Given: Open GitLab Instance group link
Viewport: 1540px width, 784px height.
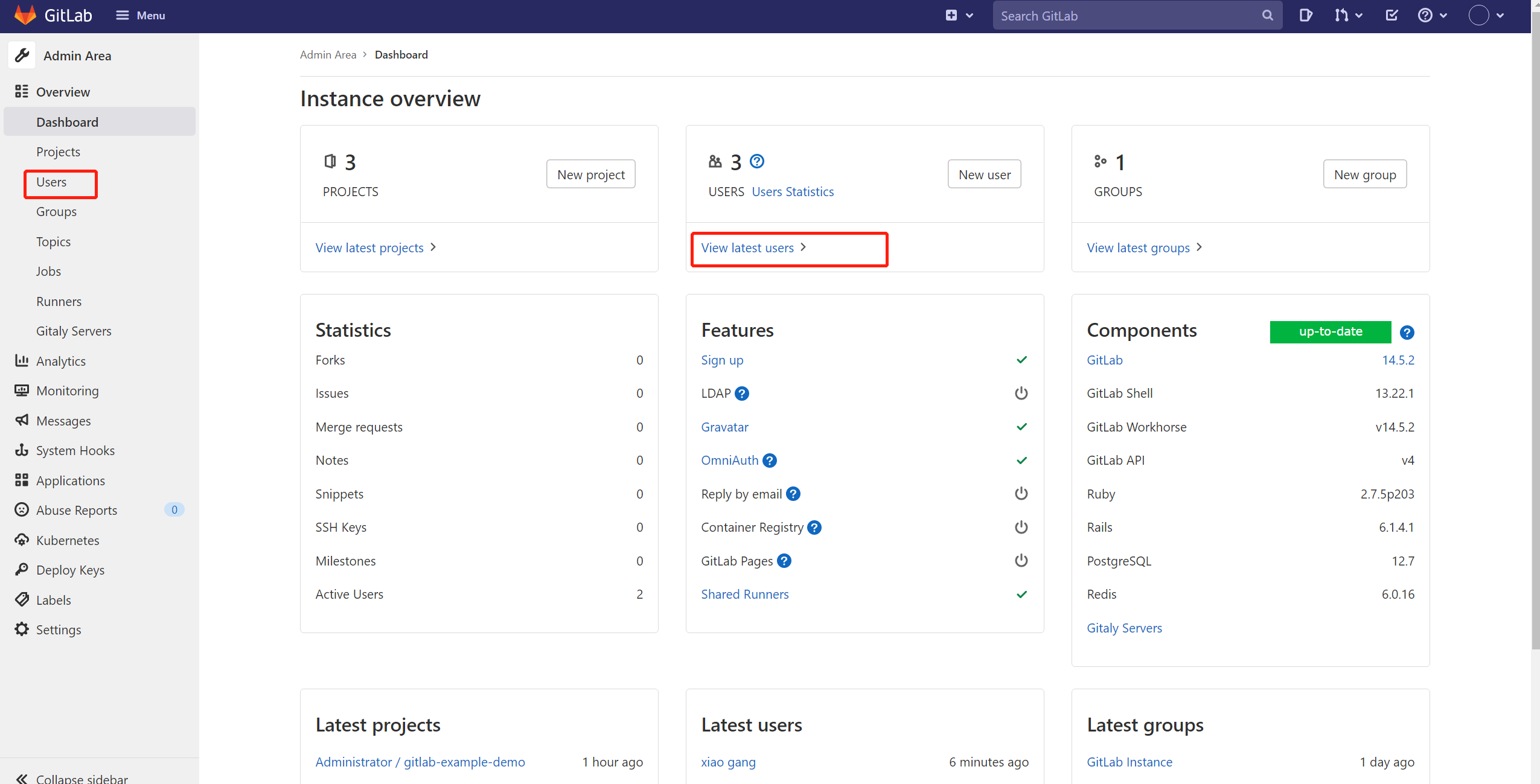Looking at the screenshot, I should coord(1129,762).
